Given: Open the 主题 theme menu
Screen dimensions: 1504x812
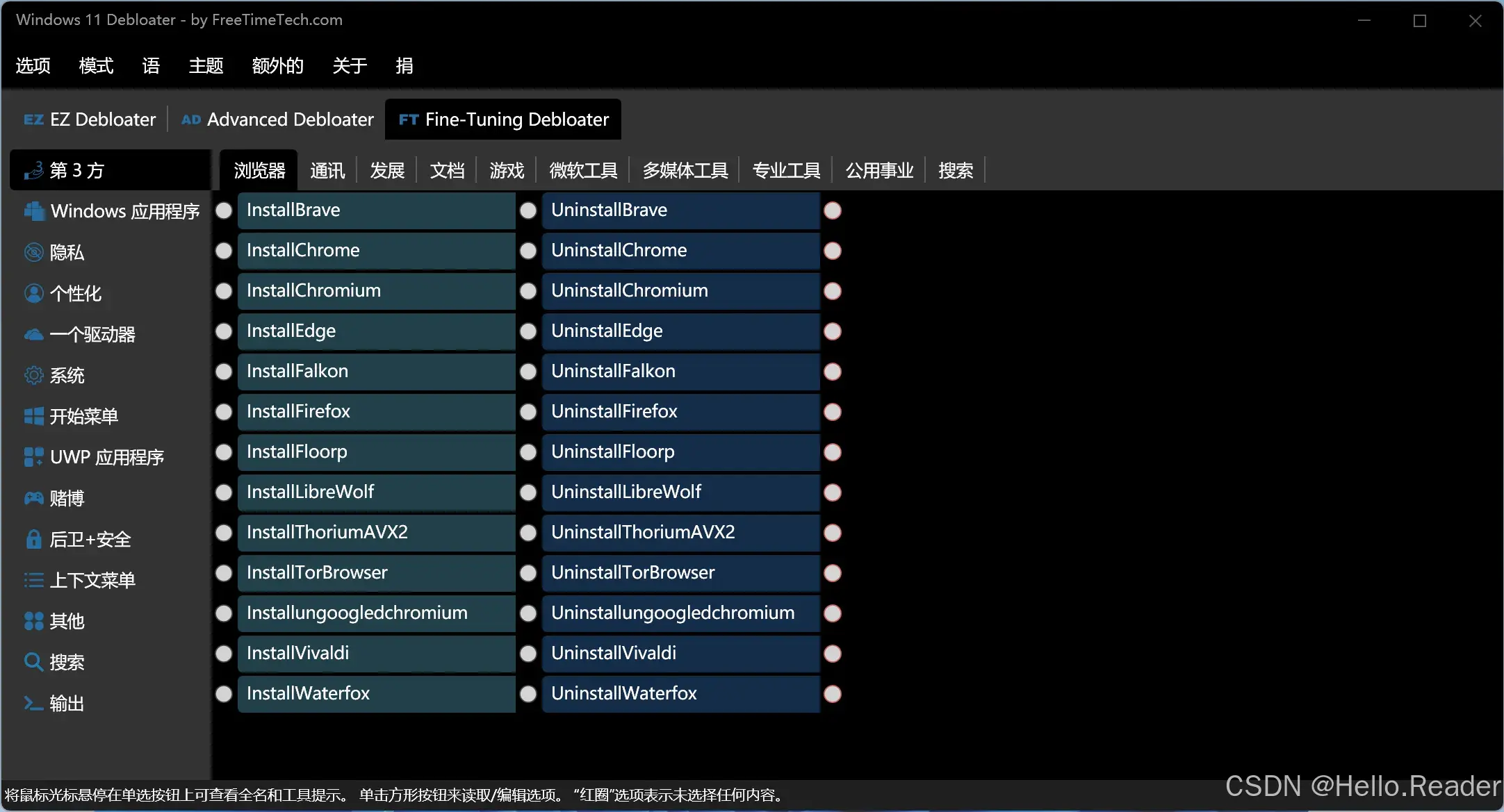Looking at the screenshot, I should [206, 65].
